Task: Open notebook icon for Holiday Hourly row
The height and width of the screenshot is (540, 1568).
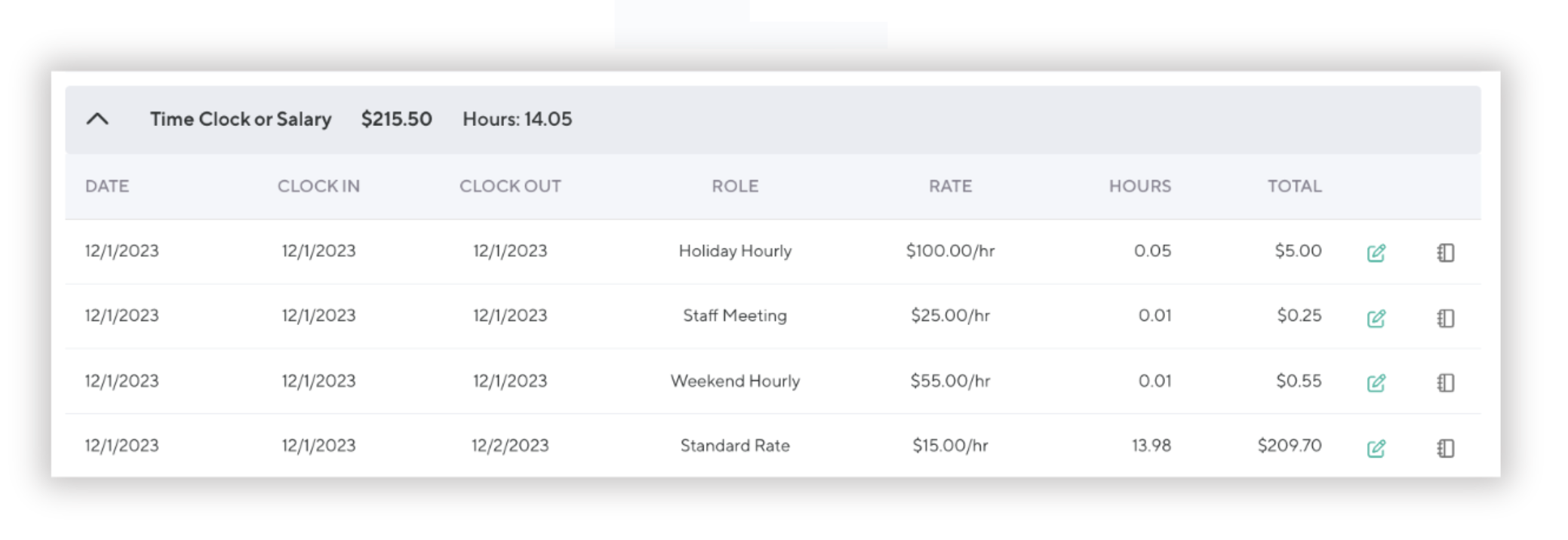Action: 1445,253
